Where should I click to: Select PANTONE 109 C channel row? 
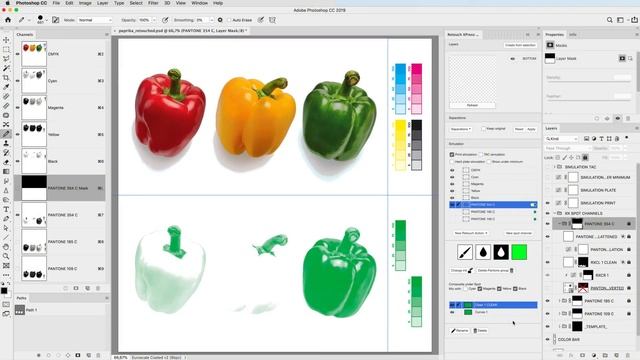pos(60,269)
